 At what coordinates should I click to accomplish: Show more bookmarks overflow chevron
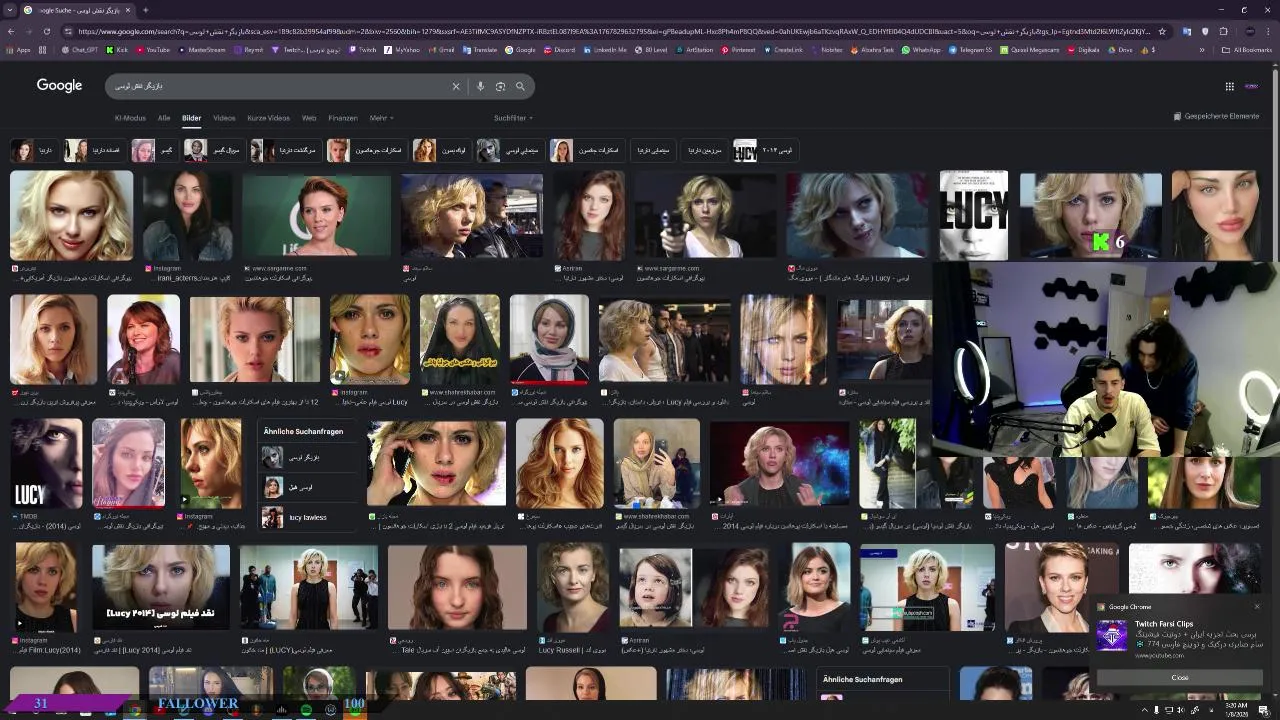tap(1202, 49)
